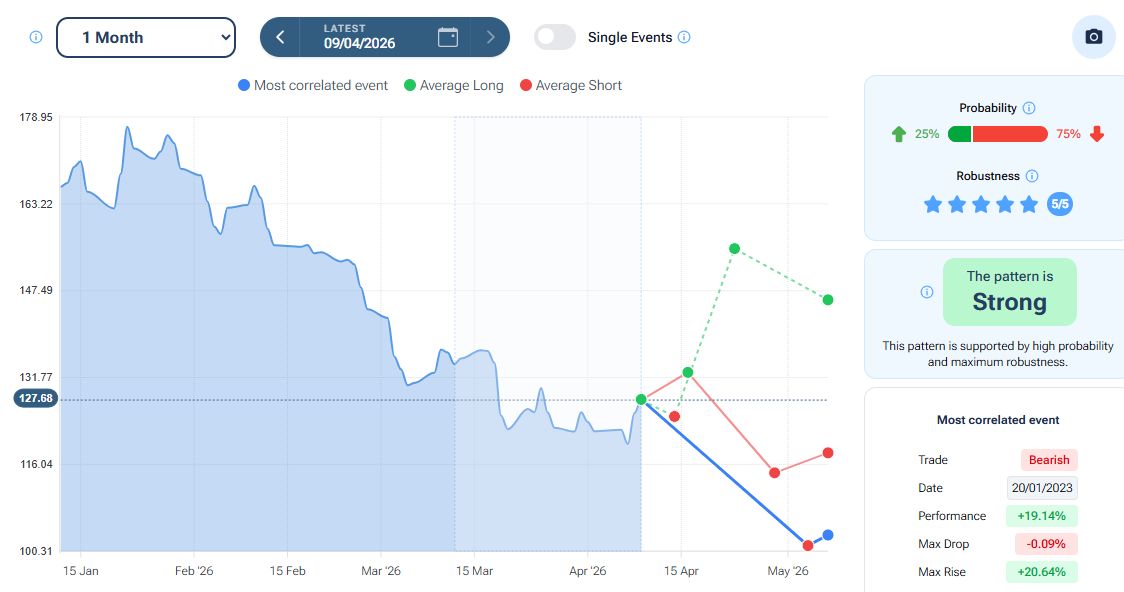Open the 1 Month period dropdown
1124x592 pixels.
(146, 37)
